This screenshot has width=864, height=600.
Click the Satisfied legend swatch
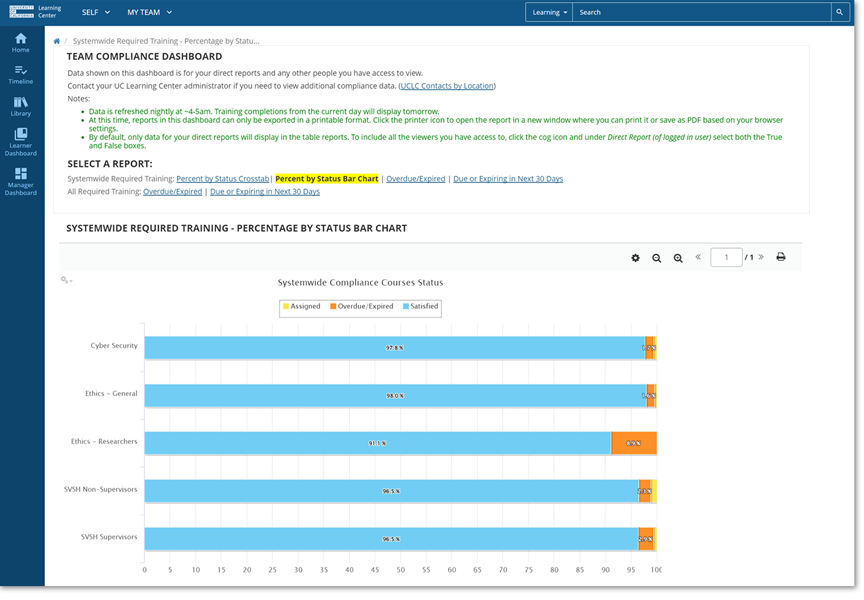point(406,306)
